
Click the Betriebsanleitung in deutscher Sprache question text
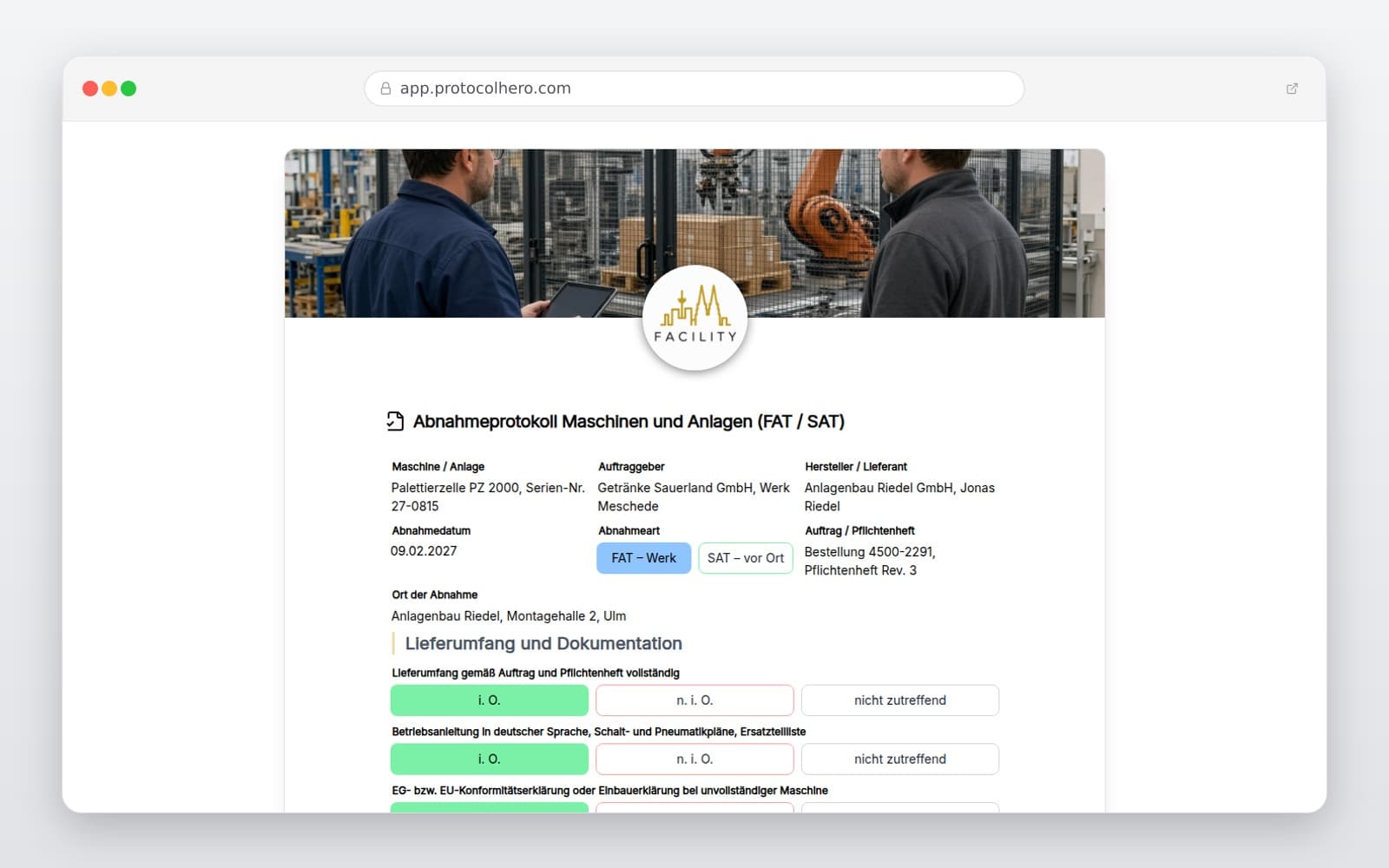(599, 732)
